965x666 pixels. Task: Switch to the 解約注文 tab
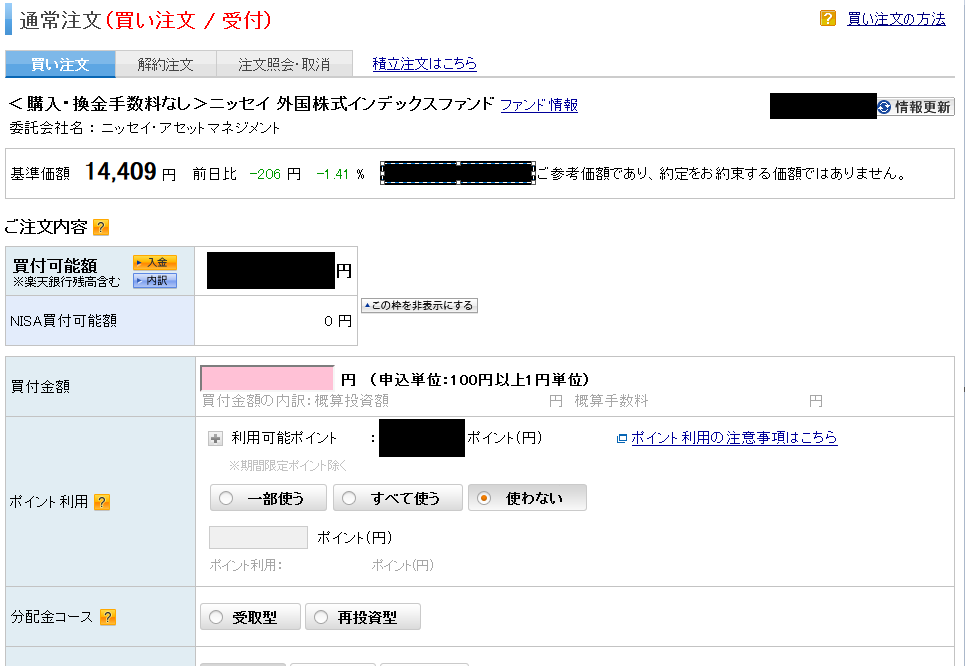[165, 64]
